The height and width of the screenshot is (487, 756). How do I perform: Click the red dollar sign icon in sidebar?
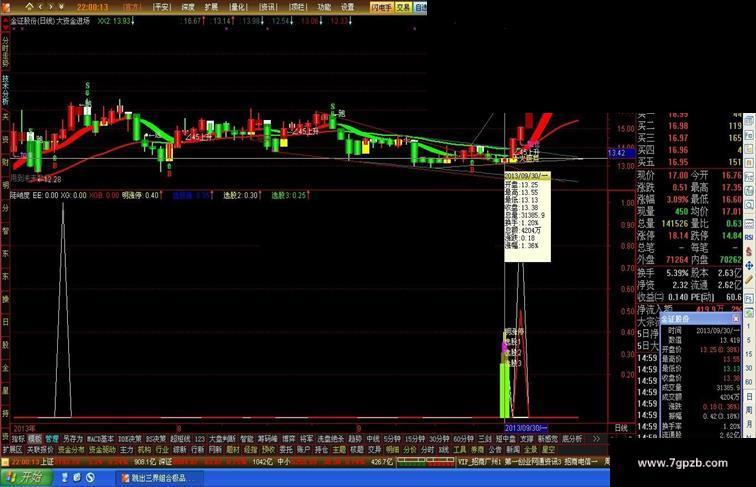[x=749, y=251]
